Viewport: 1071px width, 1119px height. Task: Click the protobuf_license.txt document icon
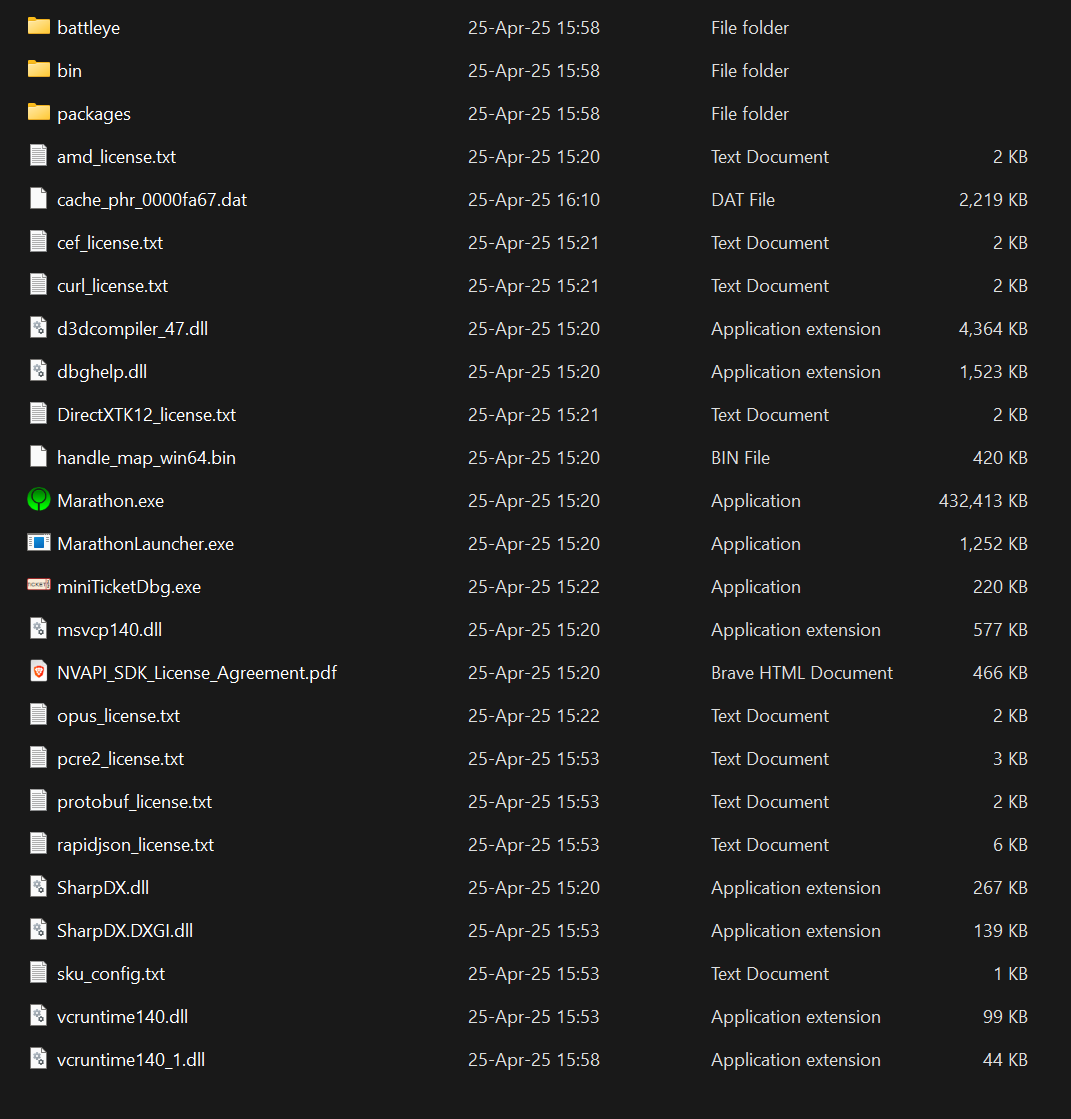[x=39, y=801]
